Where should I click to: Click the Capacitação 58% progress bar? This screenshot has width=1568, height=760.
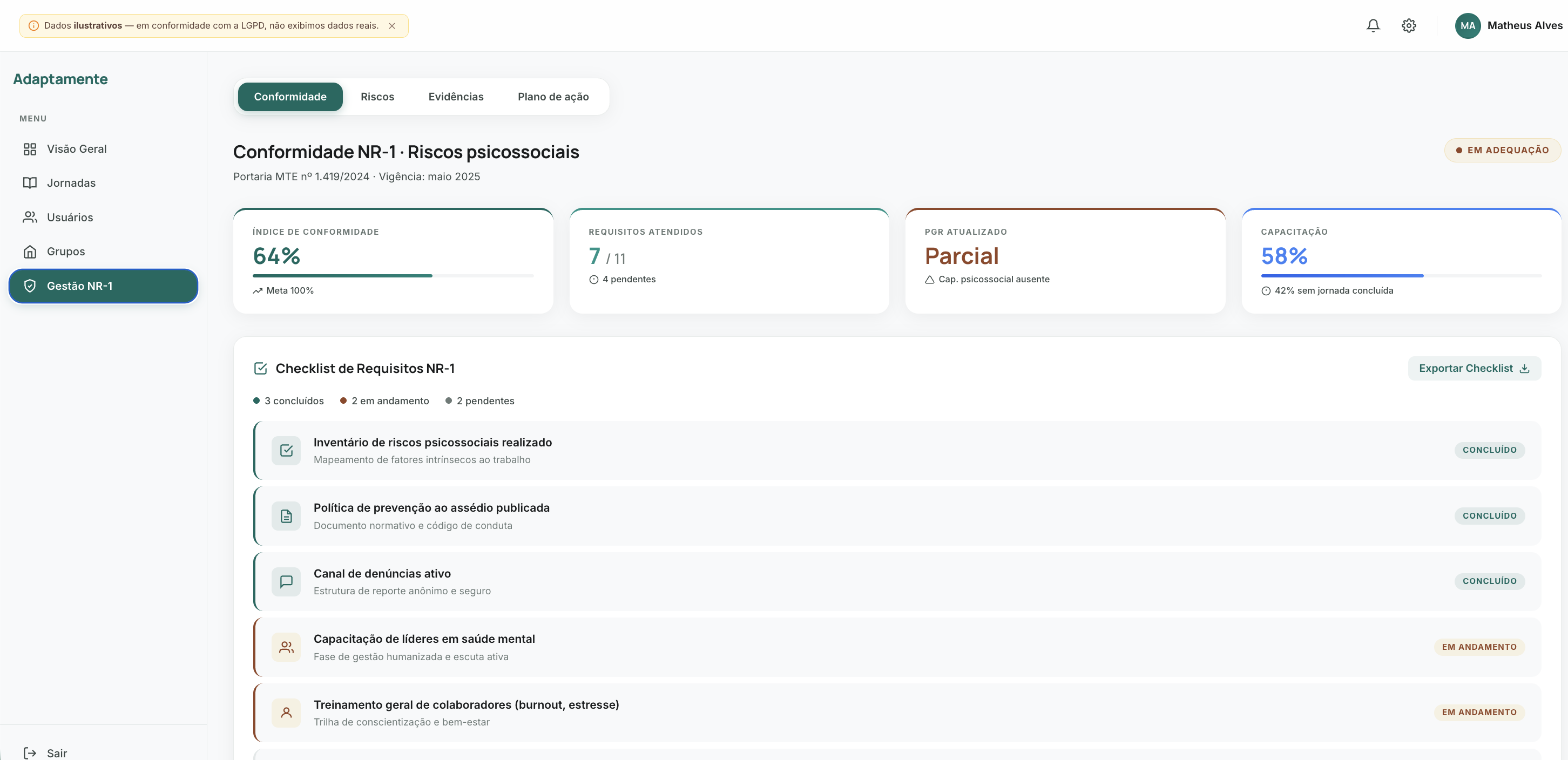(x=1401, y=276)
